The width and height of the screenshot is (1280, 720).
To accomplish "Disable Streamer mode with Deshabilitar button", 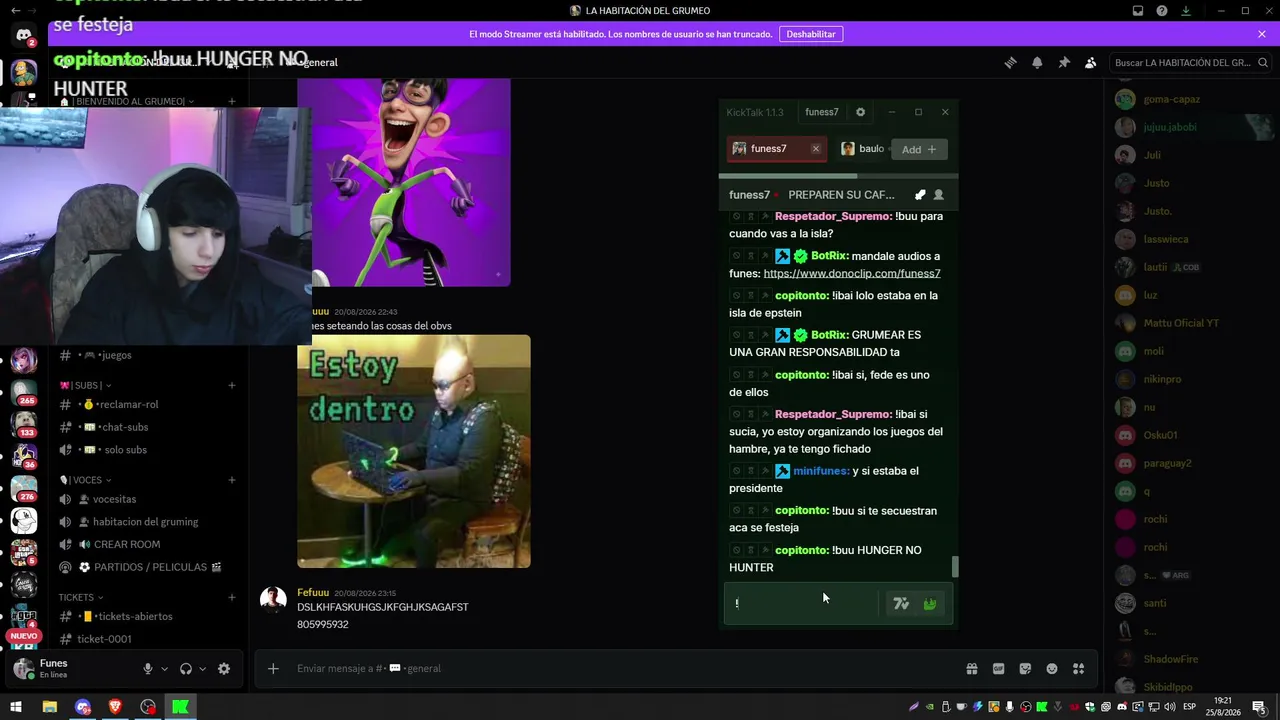I will pos(811,34).
